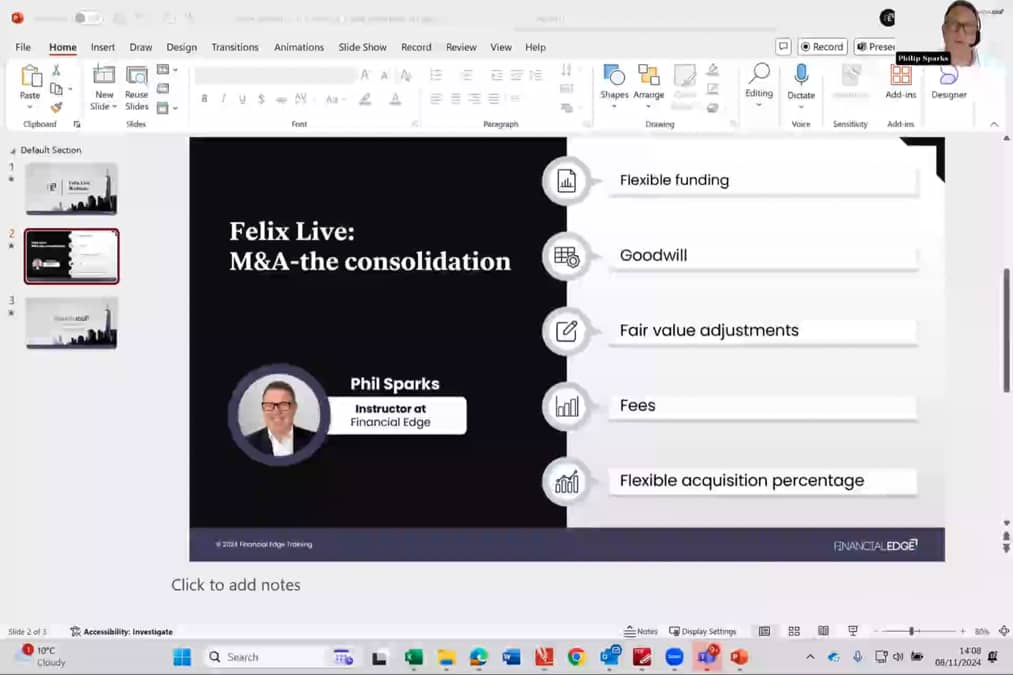Expand the Paste options dropdown arrow

point(30,107)
